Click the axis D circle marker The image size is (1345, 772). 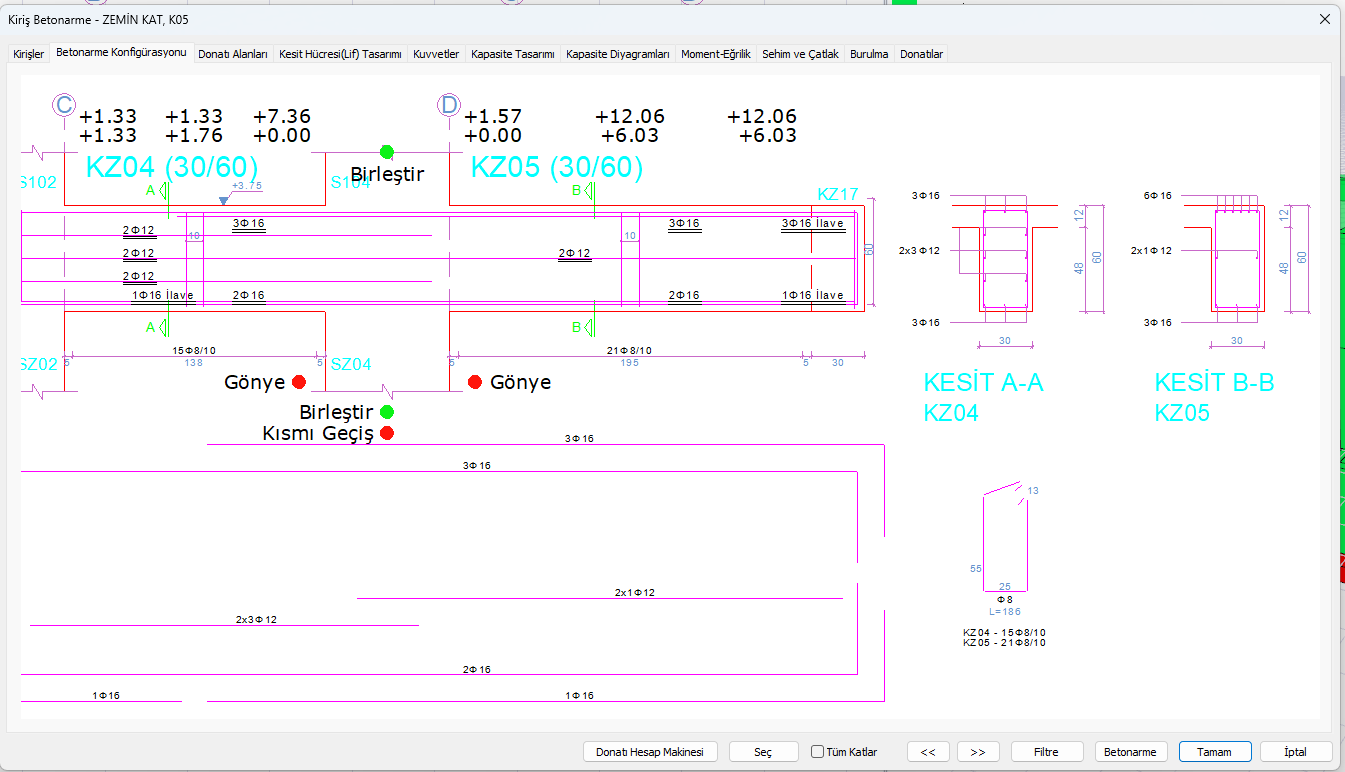[449, 105]
